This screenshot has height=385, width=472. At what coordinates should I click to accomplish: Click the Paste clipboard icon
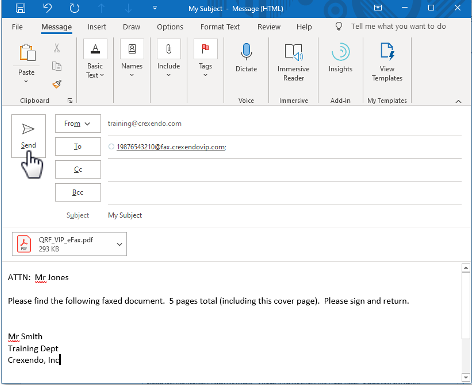[x=27, y=52]
